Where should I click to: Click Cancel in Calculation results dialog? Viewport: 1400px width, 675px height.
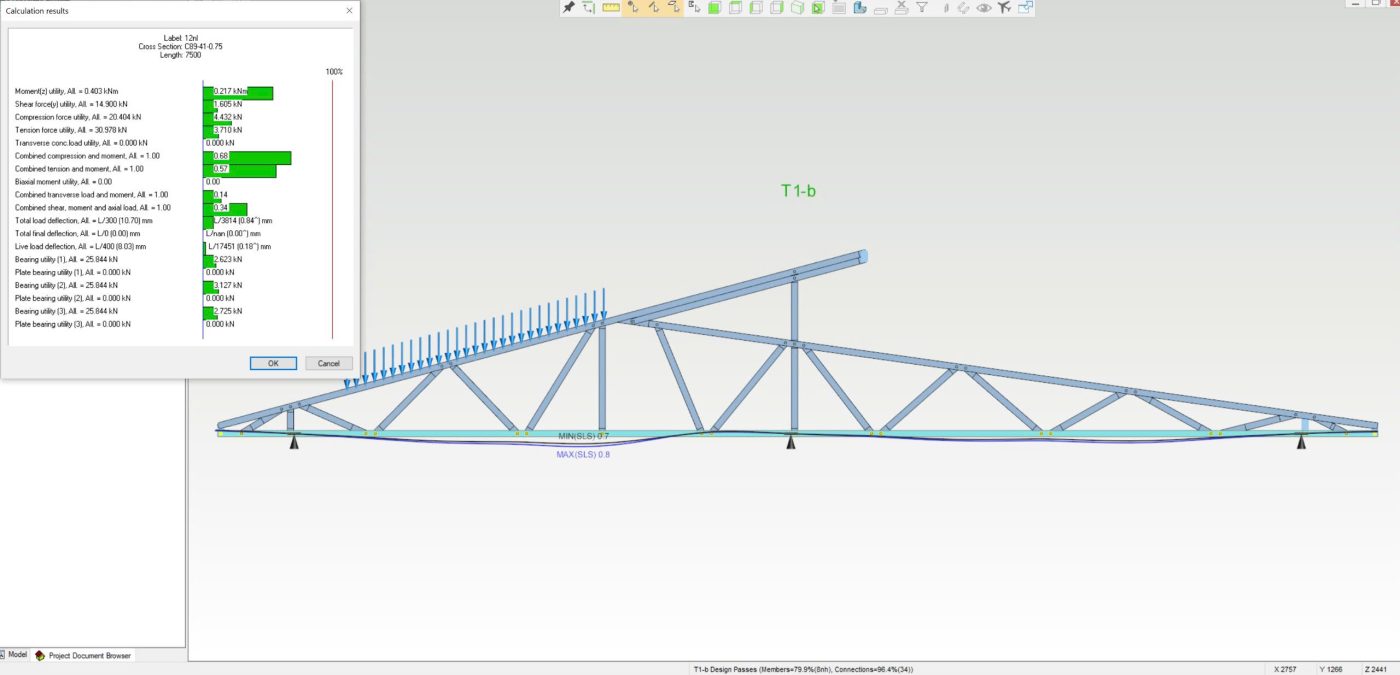[x=328, y=363]
